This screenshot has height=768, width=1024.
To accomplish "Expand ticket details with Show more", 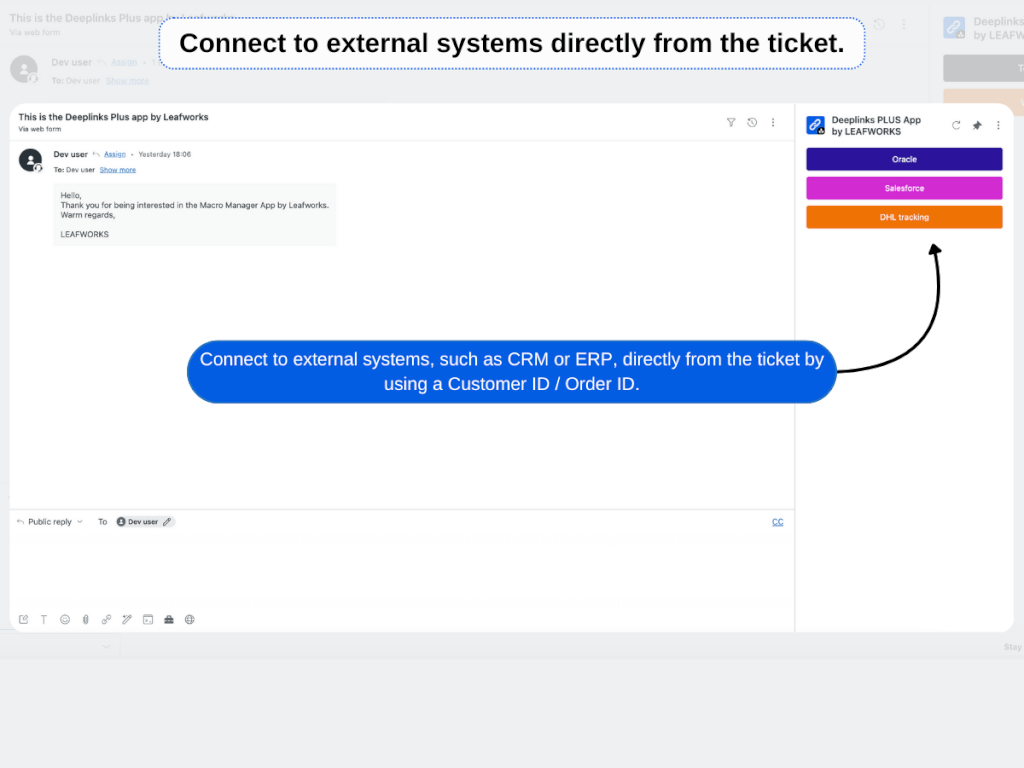I will pyautogui.click(x=117, y=169).
